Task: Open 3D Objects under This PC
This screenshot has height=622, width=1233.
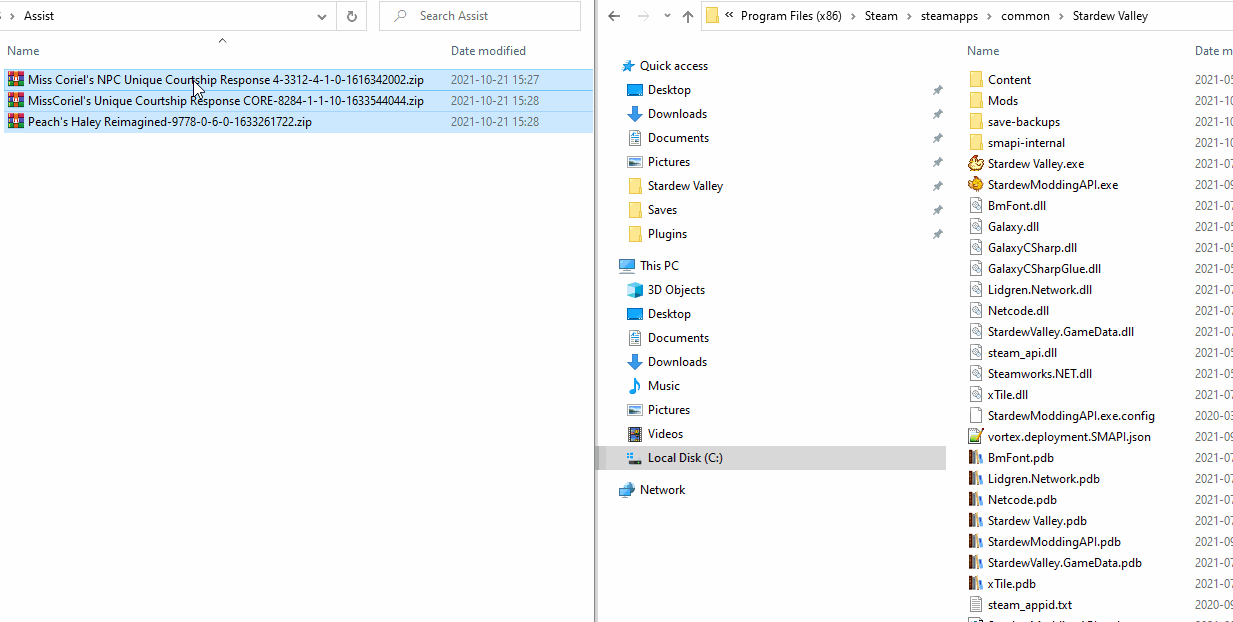Action: [x=676, y=290]
